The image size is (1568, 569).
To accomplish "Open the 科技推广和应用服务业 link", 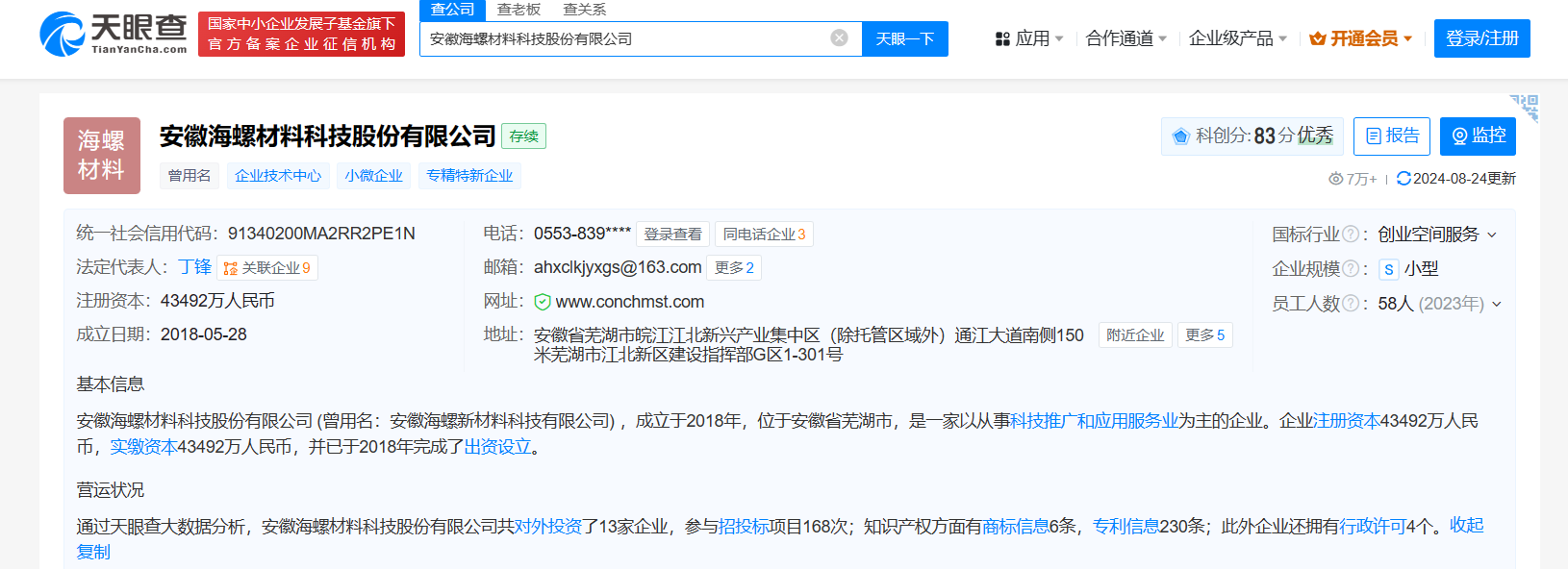I will tap(1094, 421).
